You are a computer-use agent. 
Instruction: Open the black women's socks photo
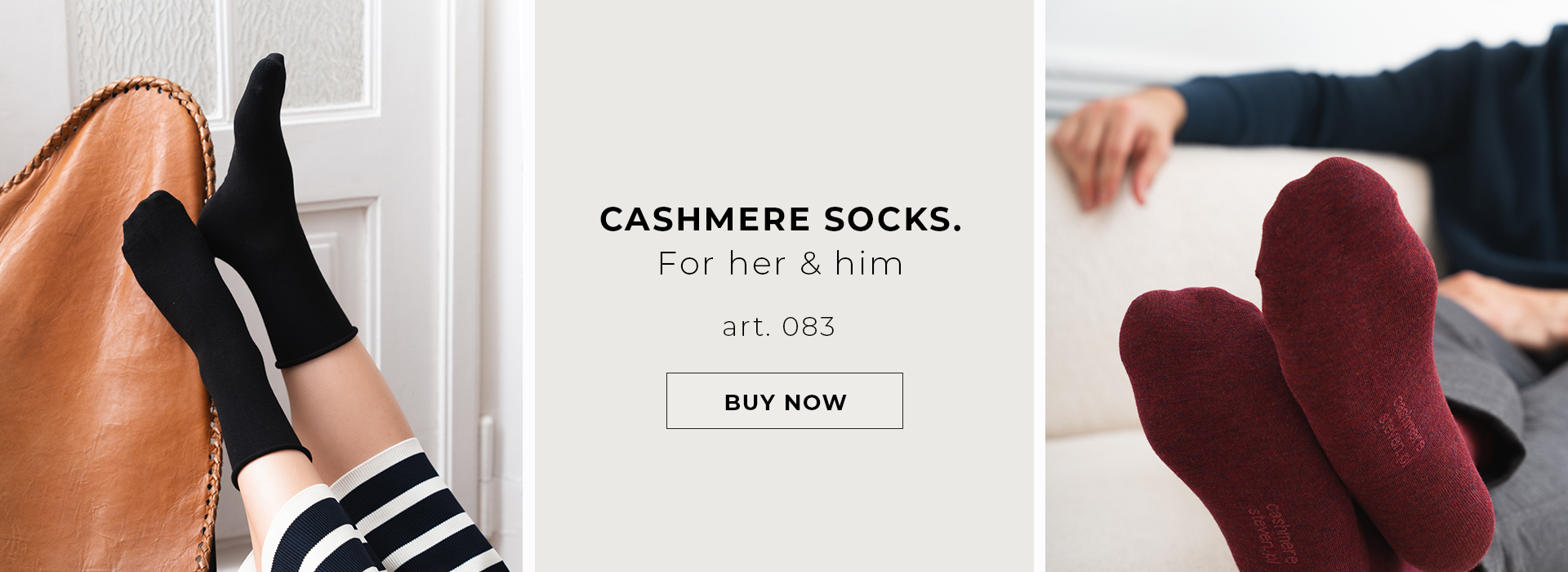[x=261, y=286]
